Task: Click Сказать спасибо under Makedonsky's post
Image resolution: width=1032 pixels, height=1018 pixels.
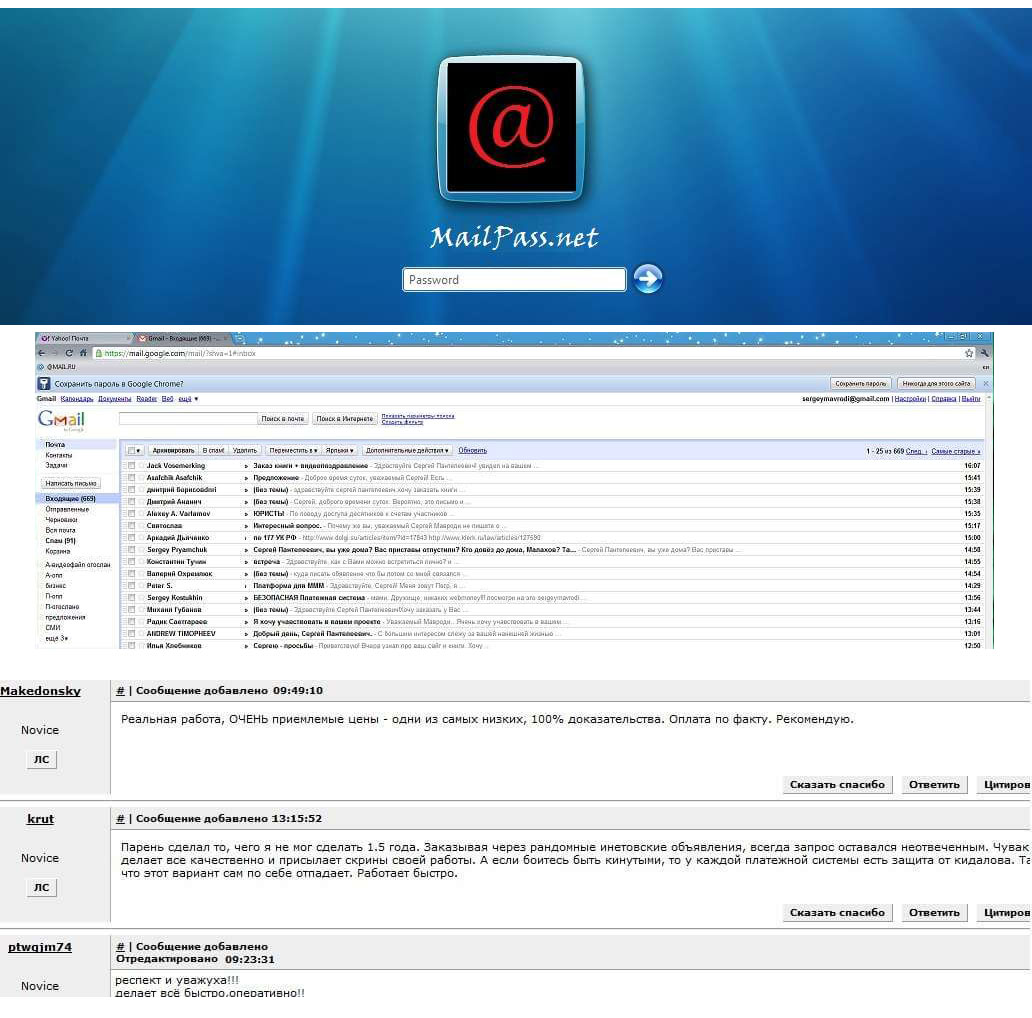Action: click(x=837, y=784)
